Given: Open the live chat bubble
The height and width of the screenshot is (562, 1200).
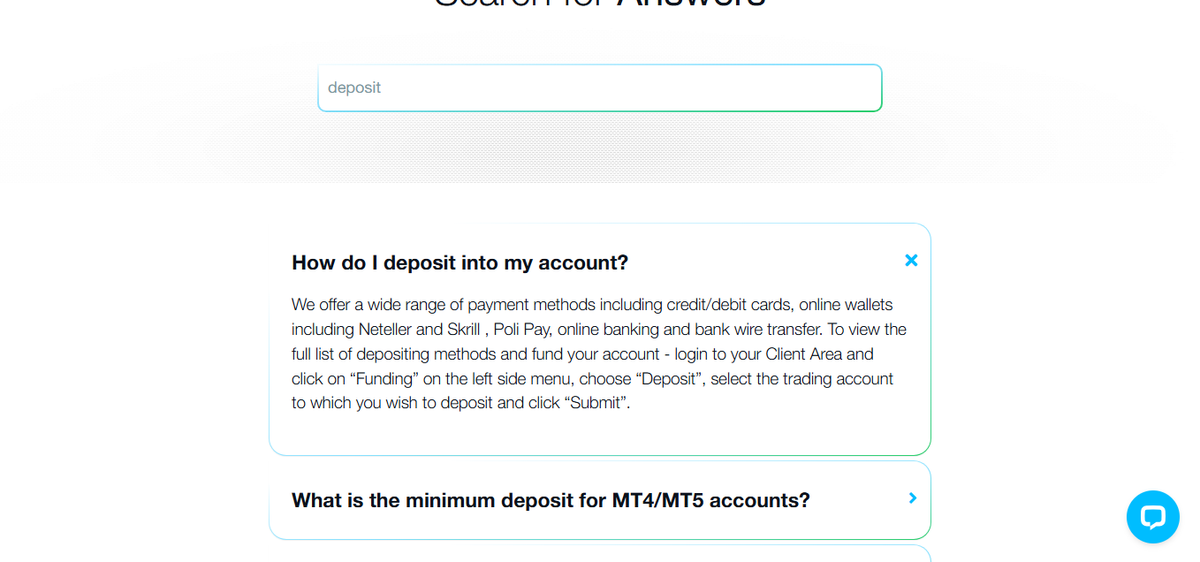Looking at the screenshot, I should (1153, 517).
